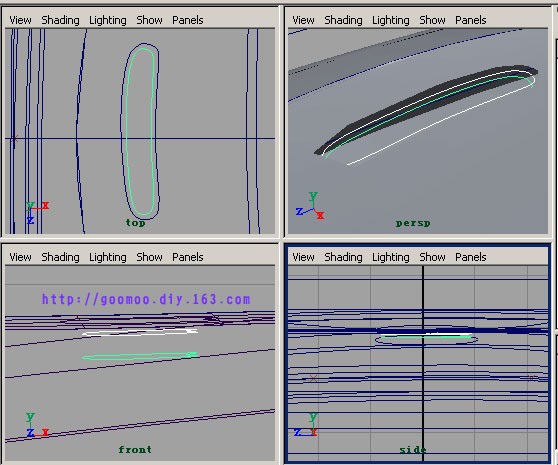Open Show menu in persp viewport
558x465 pixels.
point(432,20)
